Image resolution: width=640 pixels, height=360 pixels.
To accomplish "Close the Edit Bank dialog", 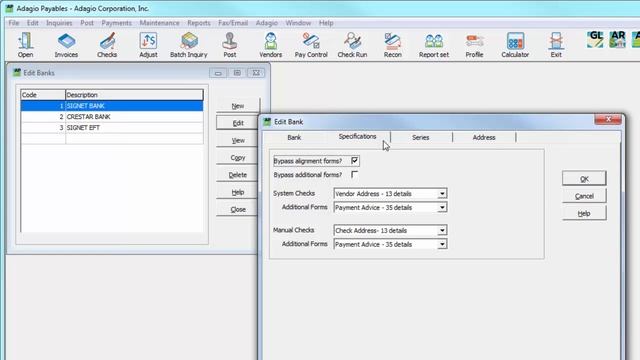I will tap(608, 119).
